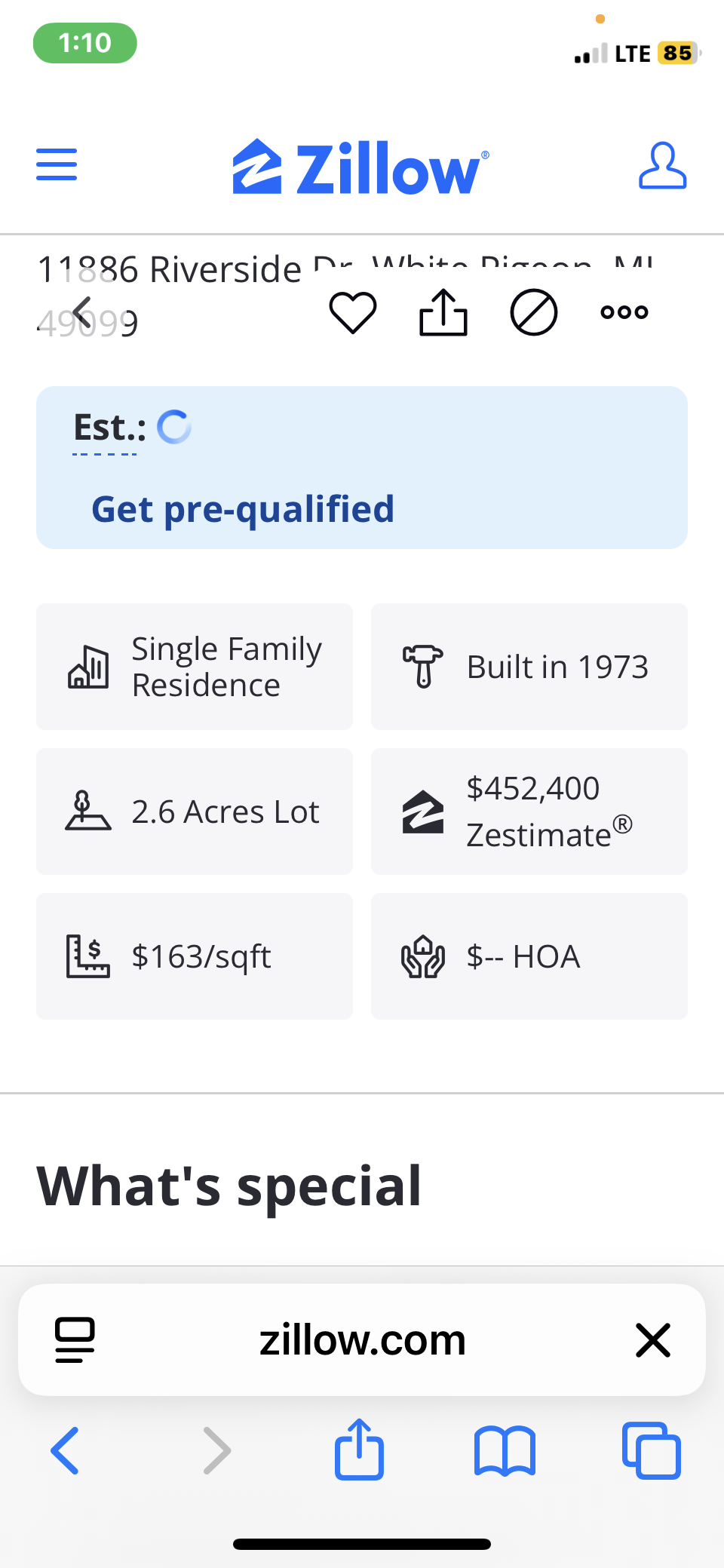
Task: Open the $452,400 Zestimate tile
Action: point(529,812)
